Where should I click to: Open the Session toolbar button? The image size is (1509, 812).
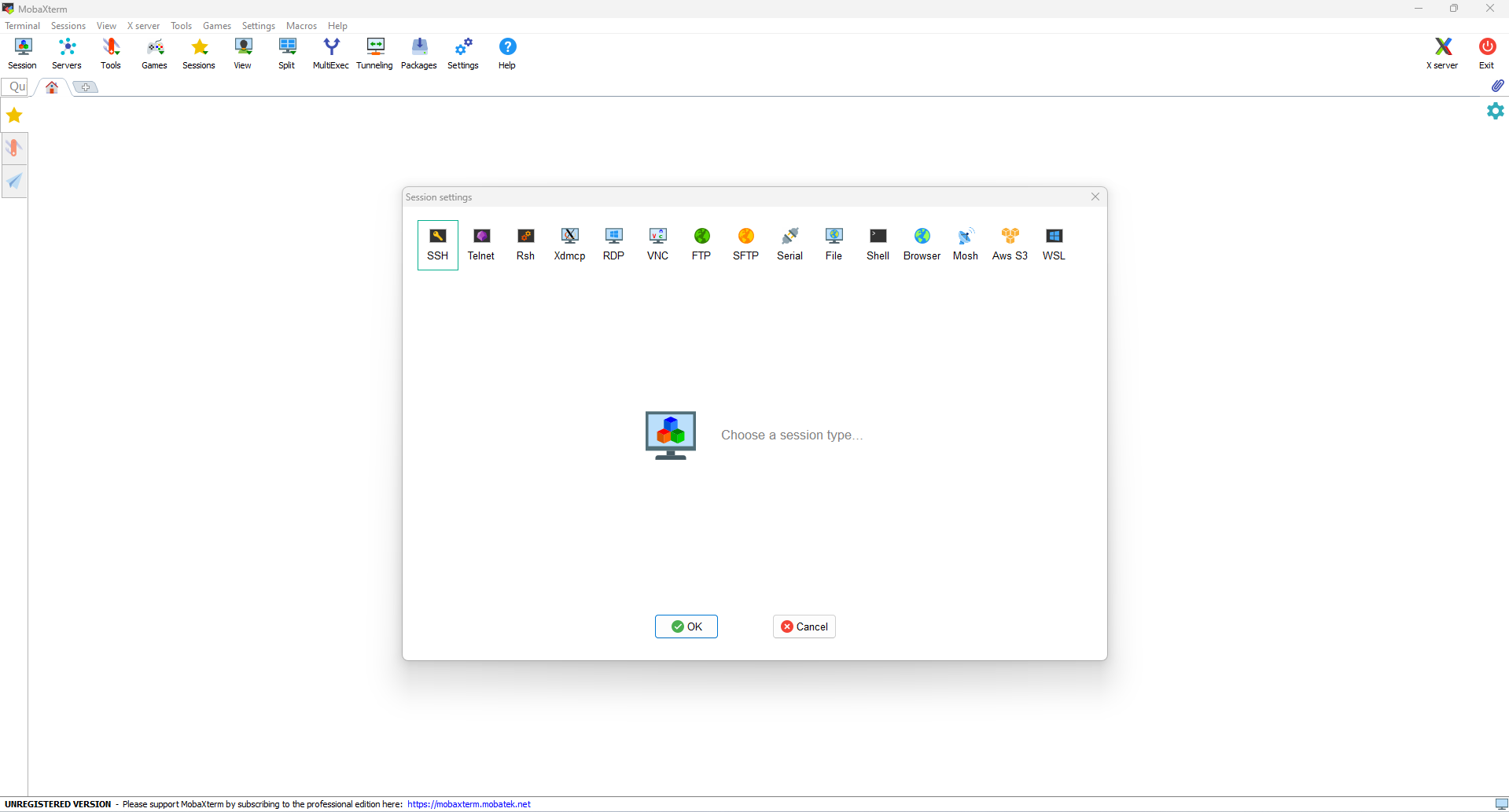pyautogui.click(x=23, y=53)
